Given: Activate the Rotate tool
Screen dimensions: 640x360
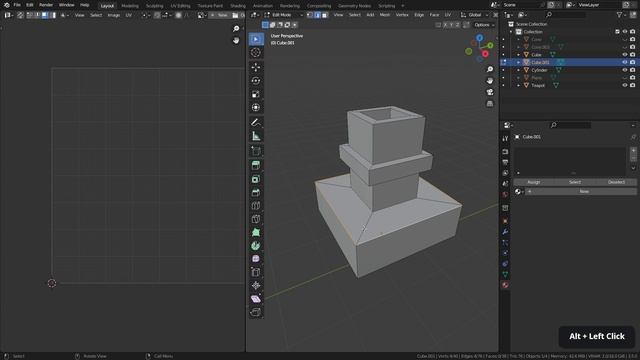Looking at the screenshot, I should pyautogui.click(x=256, y=81).
